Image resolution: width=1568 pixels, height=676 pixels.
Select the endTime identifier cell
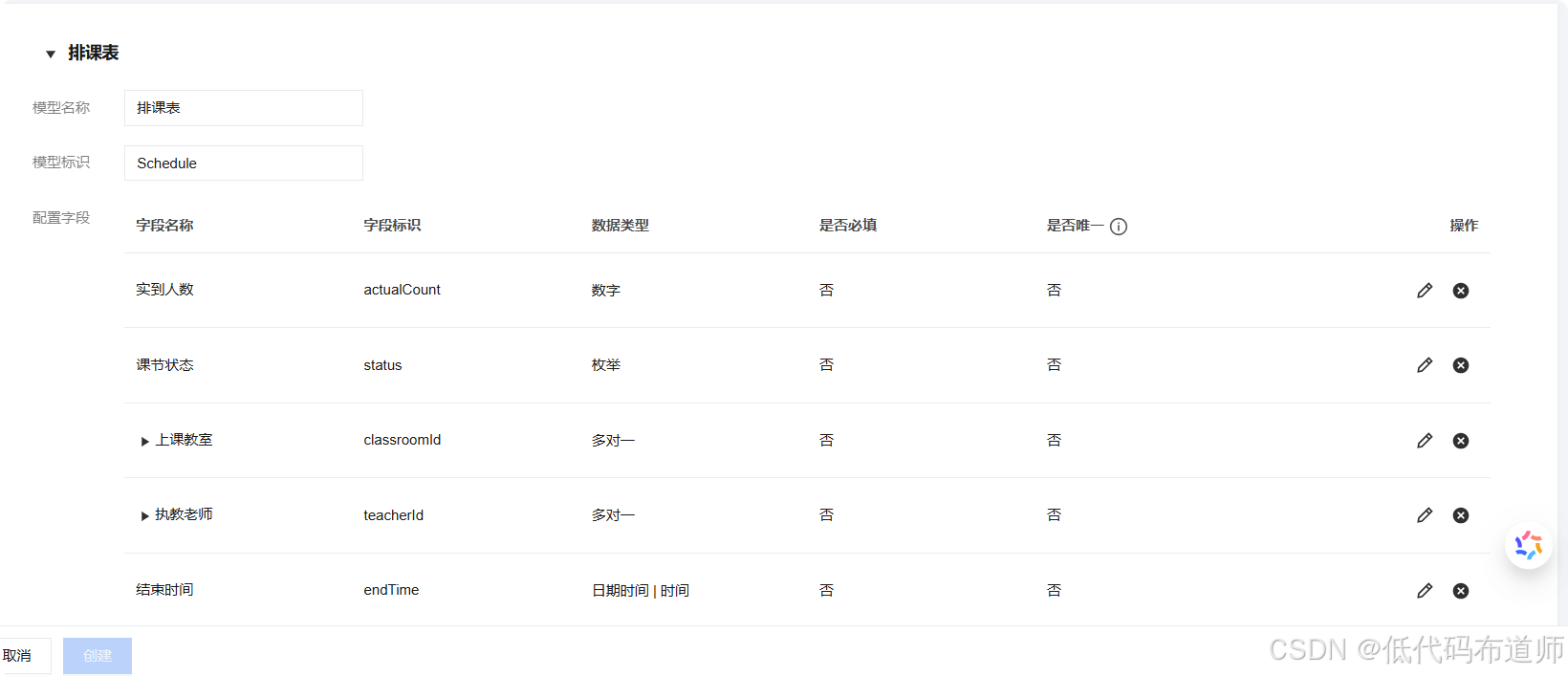coord(391,590)
